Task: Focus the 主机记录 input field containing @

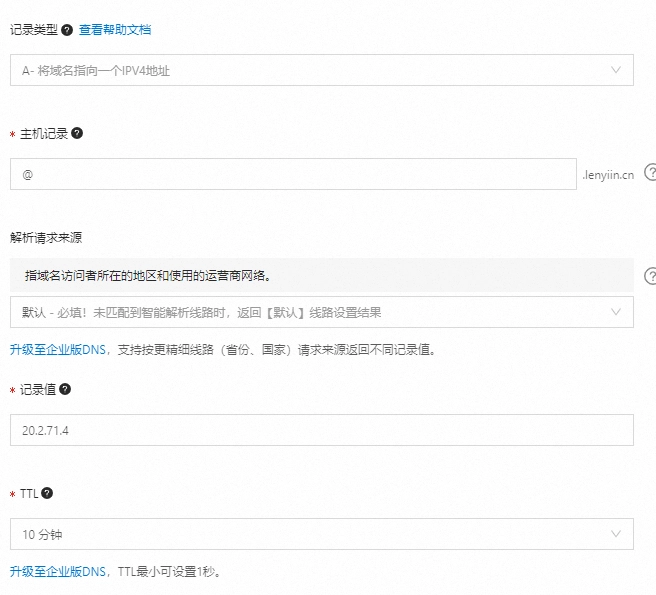Action: tap(290, 174)
